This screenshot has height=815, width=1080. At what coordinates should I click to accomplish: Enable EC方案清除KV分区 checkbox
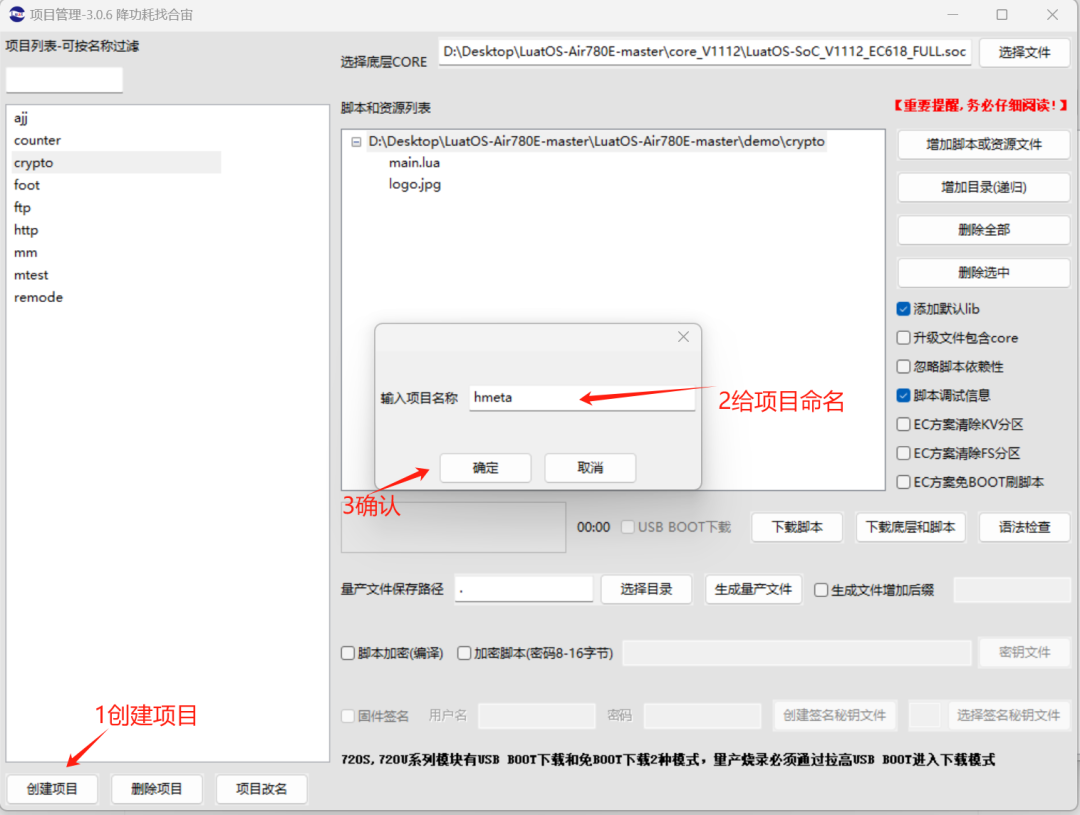[903, 424]
